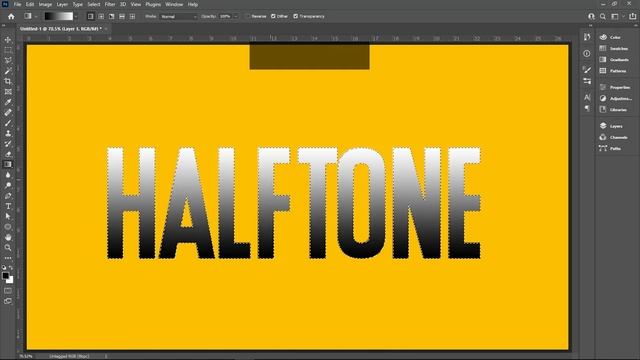Select the Magic Wand tool
The height and width of the screenshot is (360, 640).
(8, 71)
